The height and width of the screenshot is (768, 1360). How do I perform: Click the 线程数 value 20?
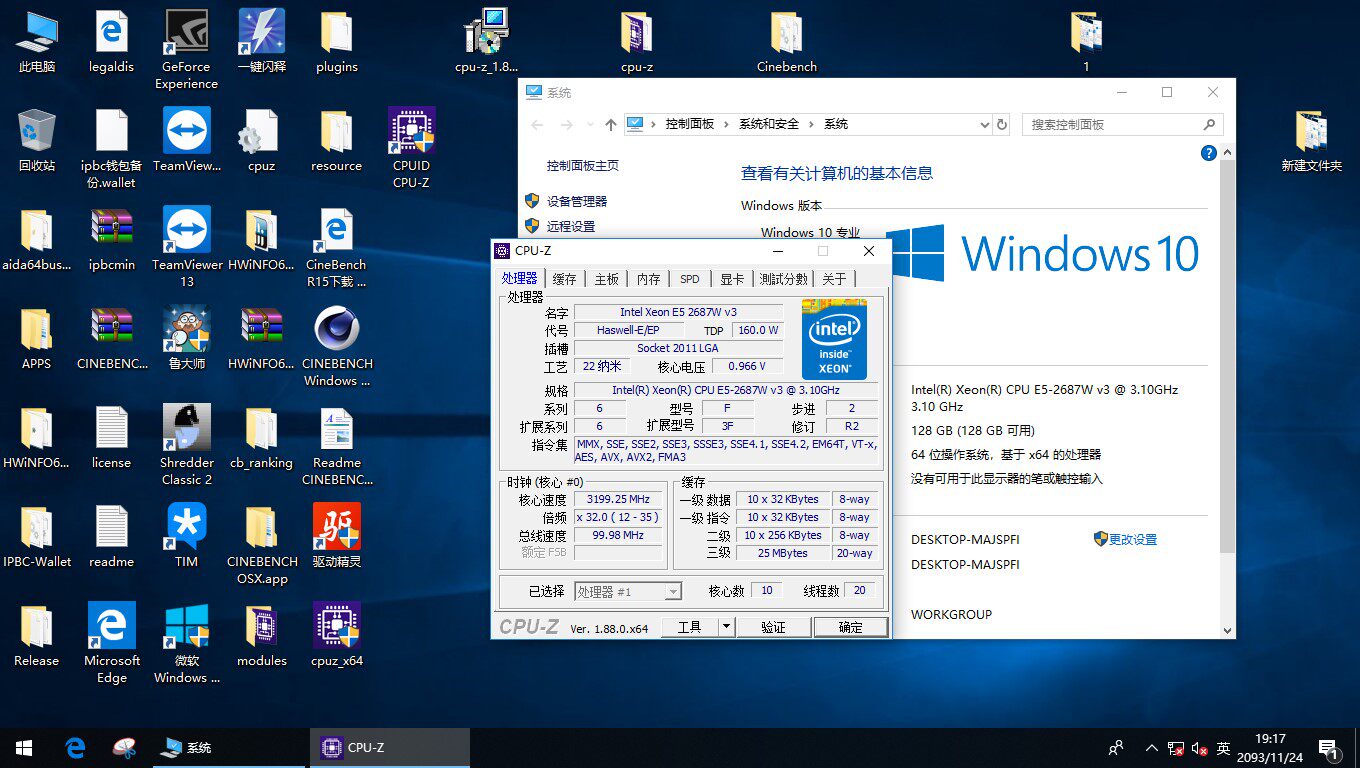(860, 590)
